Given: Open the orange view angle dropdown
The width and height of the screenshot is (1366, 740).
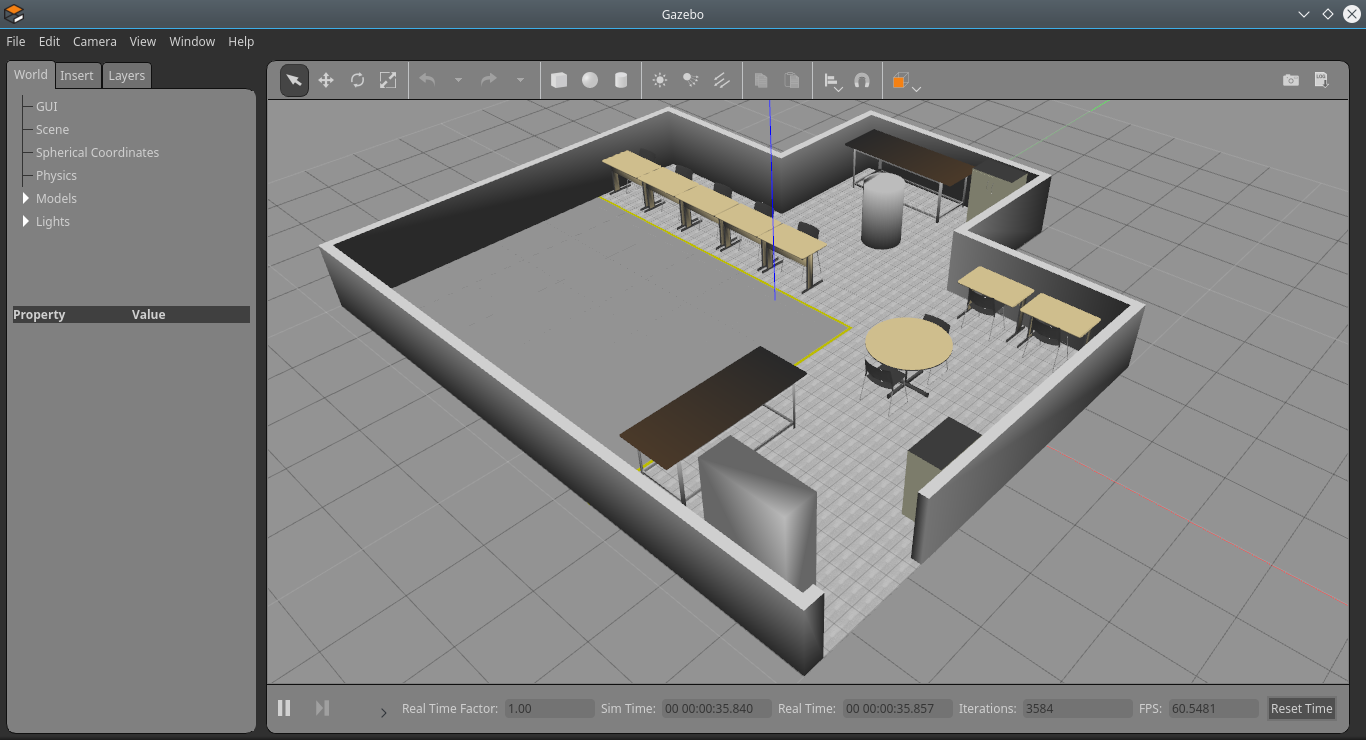Looking at the screenshot, I should 905,81.
